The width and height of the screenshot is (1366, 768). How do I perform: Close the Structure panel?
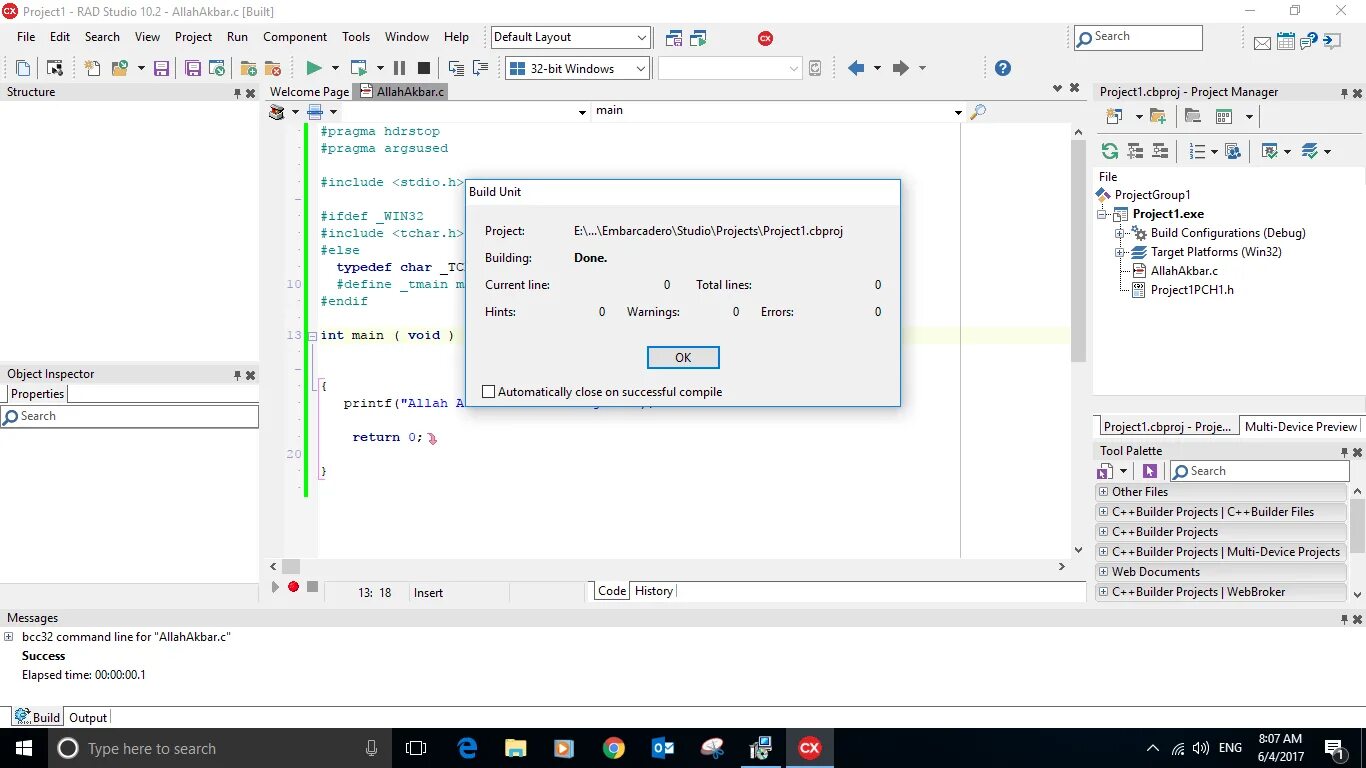(x=251, y=93)
